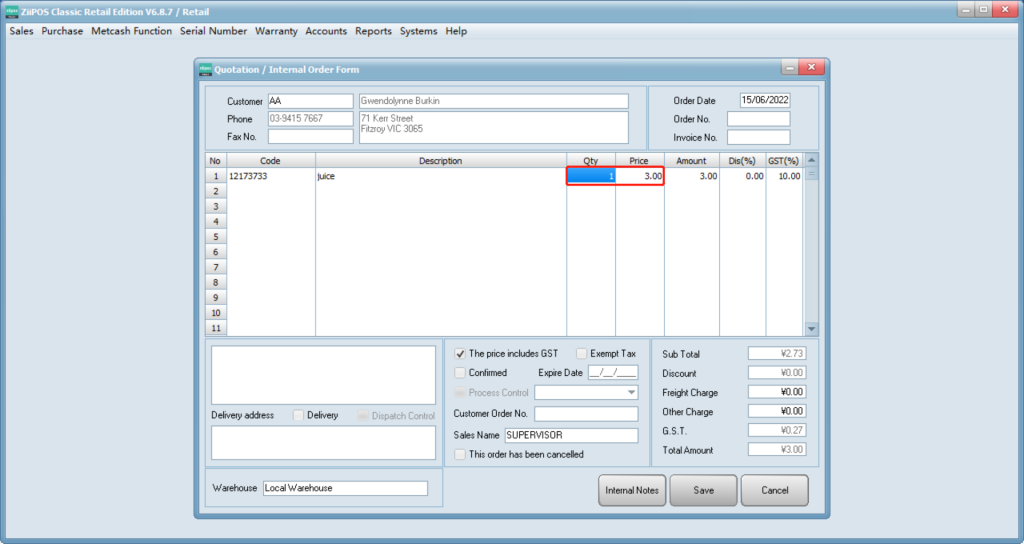Image resolution: width=1024 pixels, height=544 pixels.
Task: Toggle 'The price includes GST' checkbox
Action: 460,353
